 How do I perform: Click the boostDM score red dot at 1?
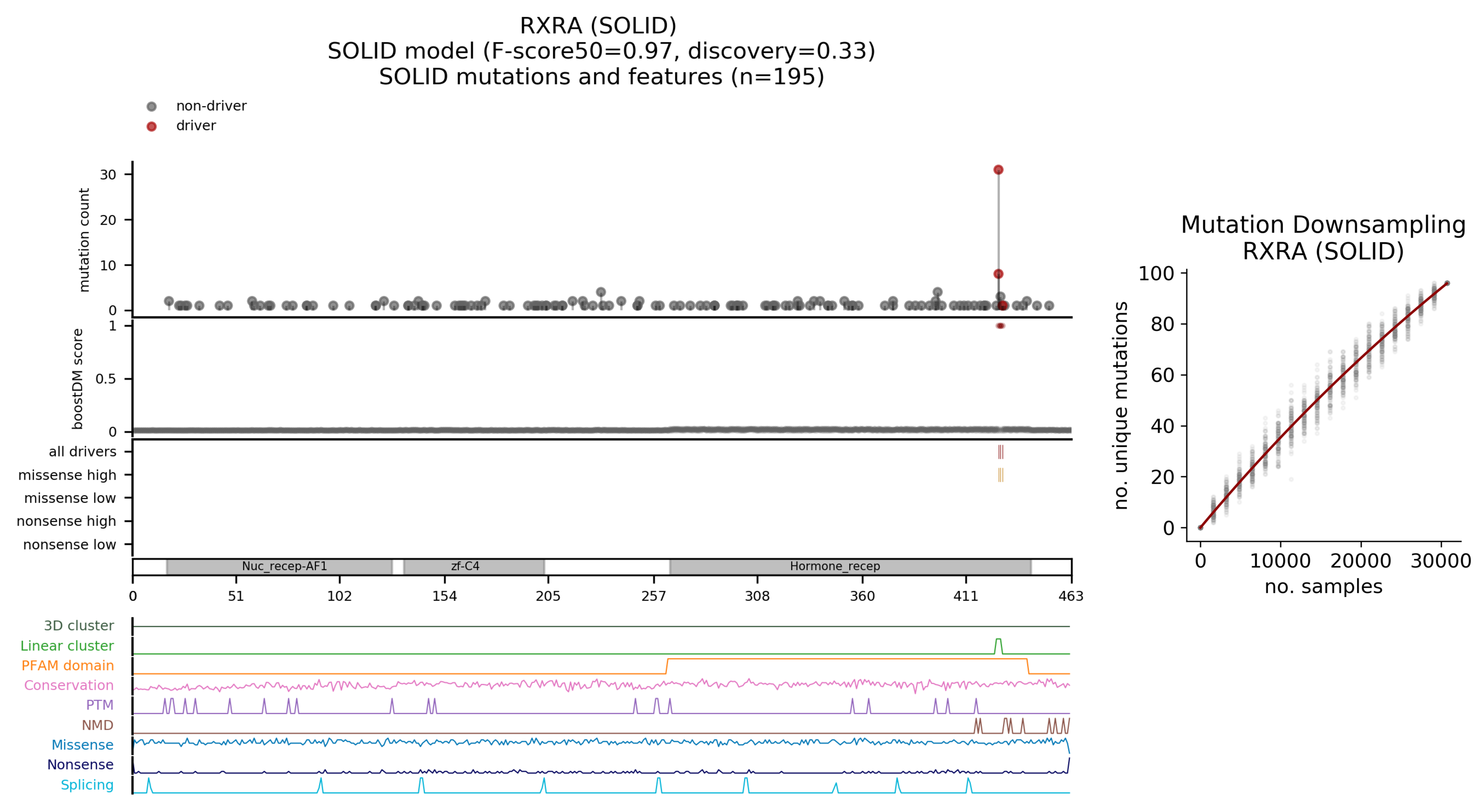[x=1001, y=326]
